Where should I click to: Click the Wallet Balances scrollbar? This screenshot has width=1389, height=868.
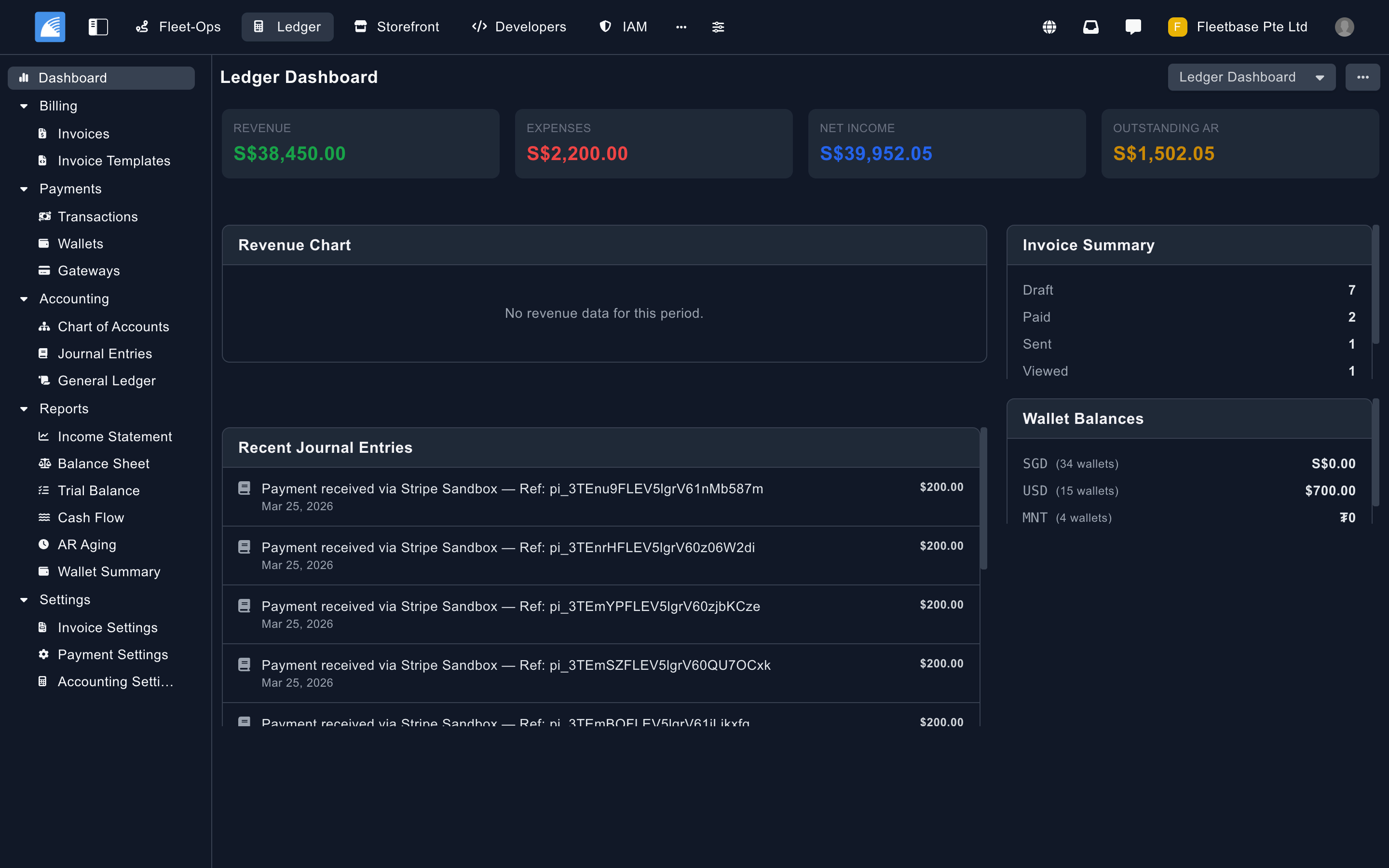point(1376,452)
